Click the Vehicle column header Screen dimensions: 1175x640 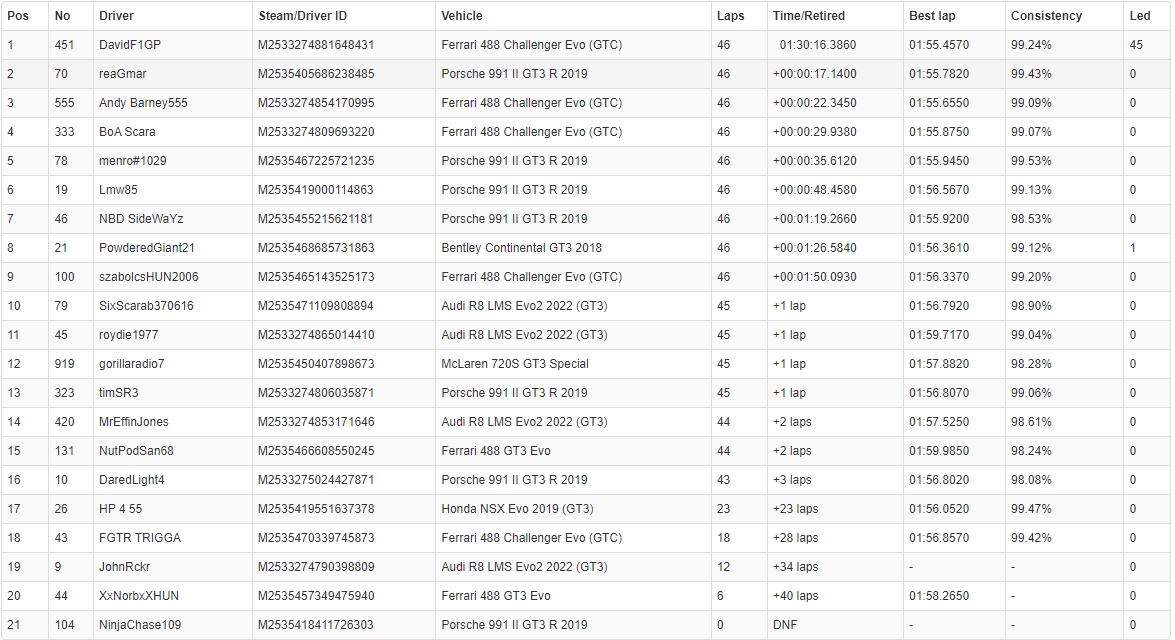[462, 16]
